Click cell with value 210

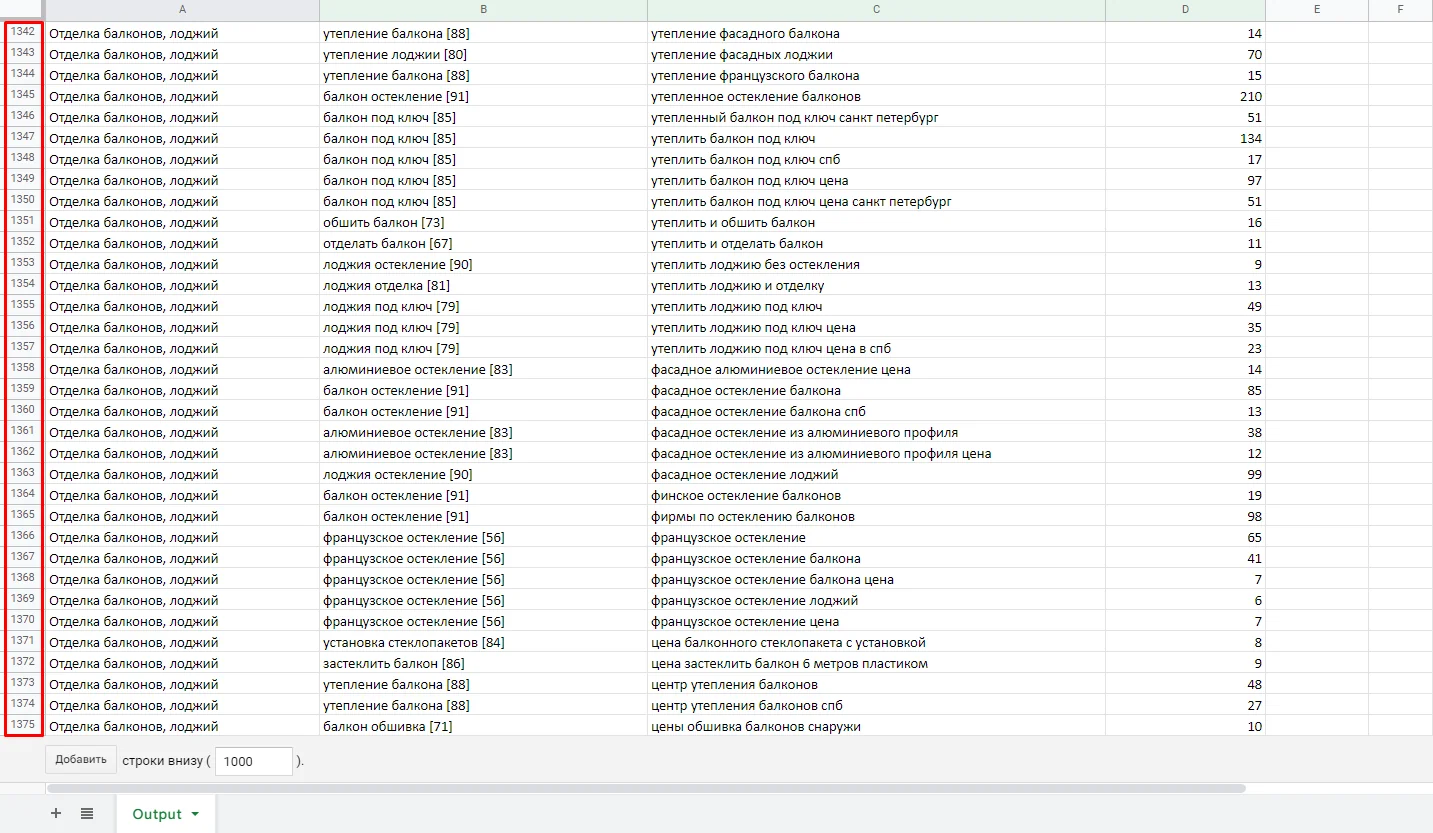1185,96
